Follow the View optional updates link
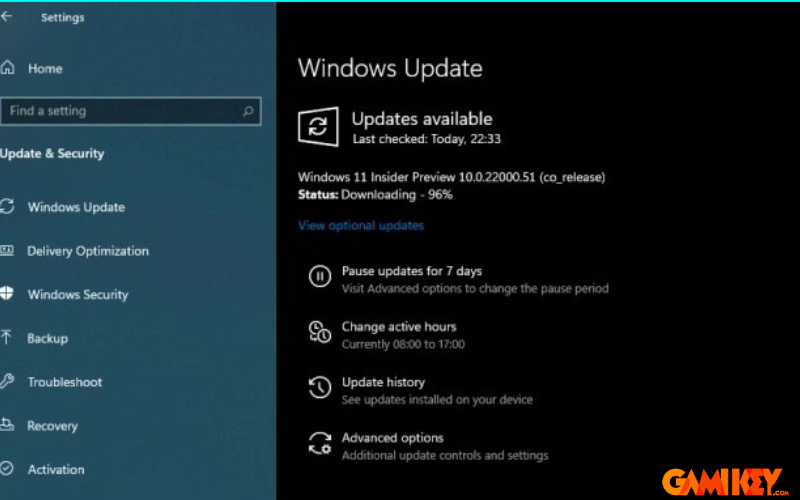This screenshot has height=500, width=800. coord(361,226)
